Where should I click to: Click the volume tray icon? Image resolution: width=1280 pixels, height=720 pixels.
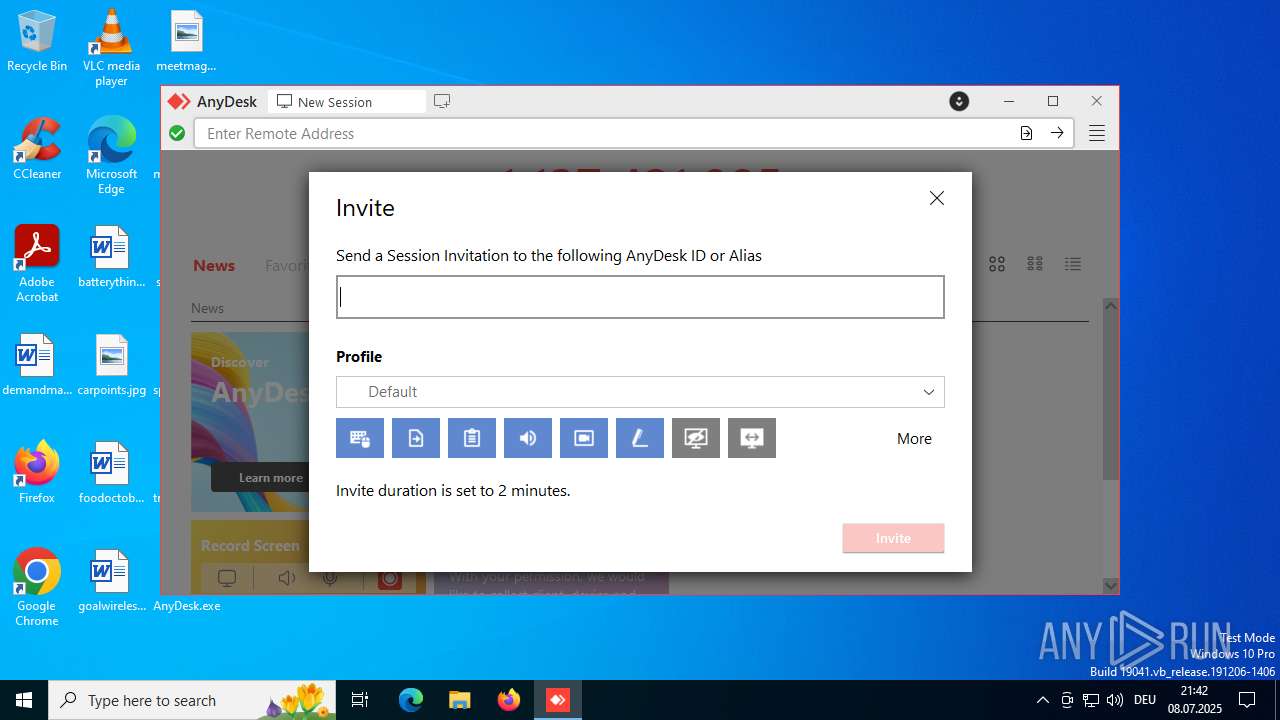pyautogui.click(x=1115, y=700)
